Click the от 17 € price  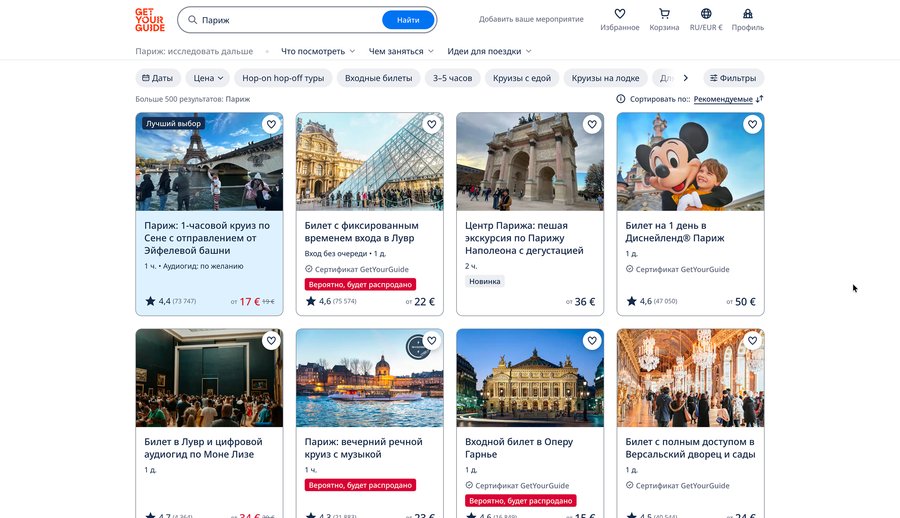245,301
